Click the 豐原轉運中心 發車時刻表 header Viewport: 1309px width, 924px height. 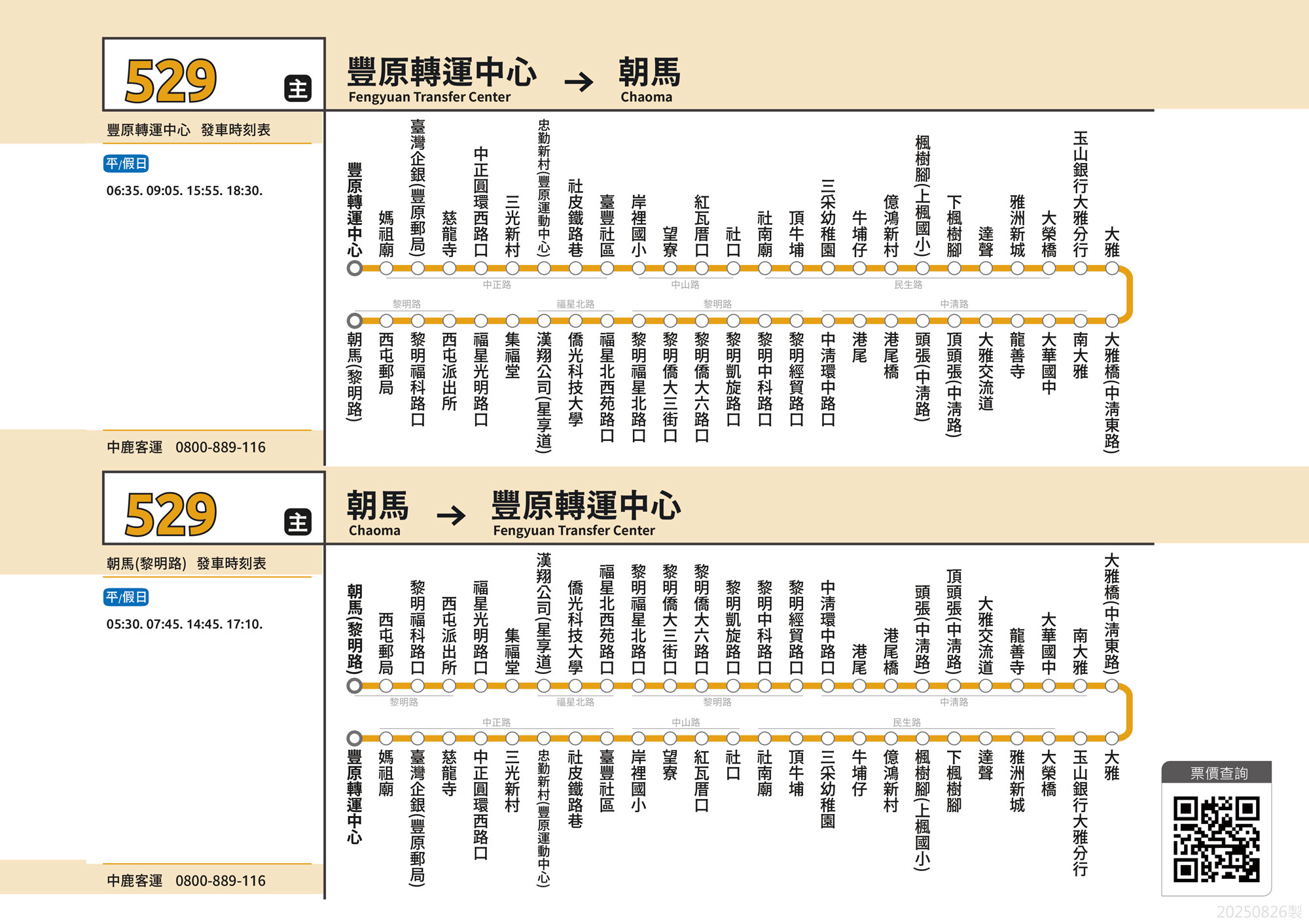[188, 130]
